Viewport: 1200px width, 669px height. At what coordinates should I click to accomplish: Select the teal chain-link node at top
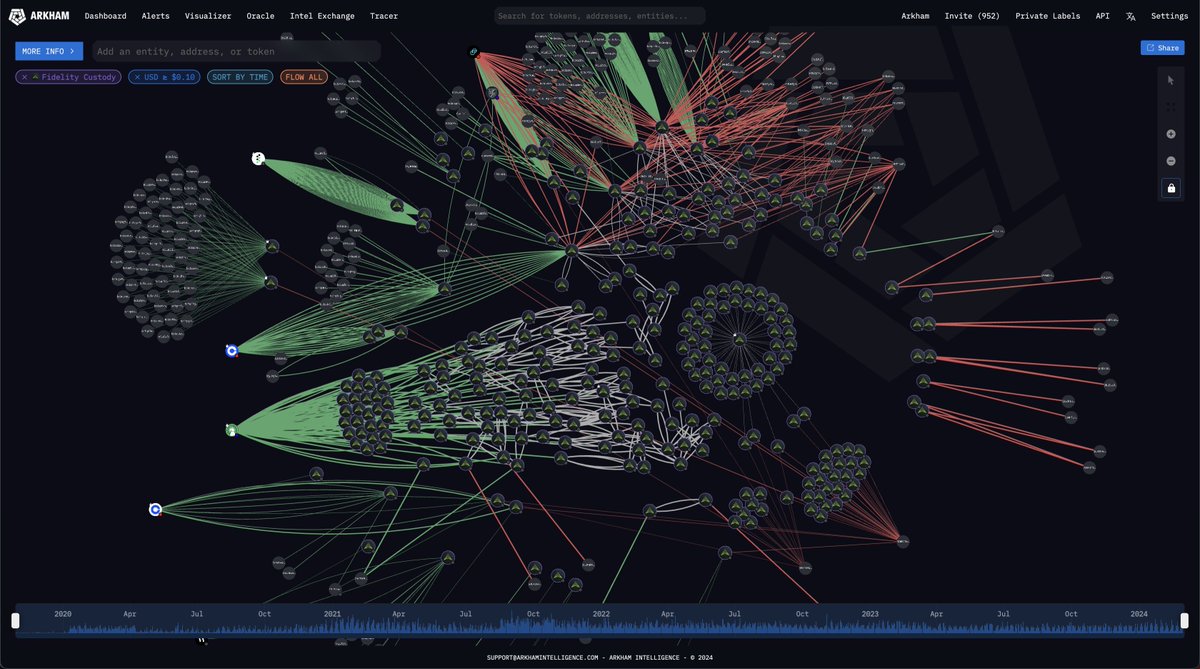(x=474, y=52)
